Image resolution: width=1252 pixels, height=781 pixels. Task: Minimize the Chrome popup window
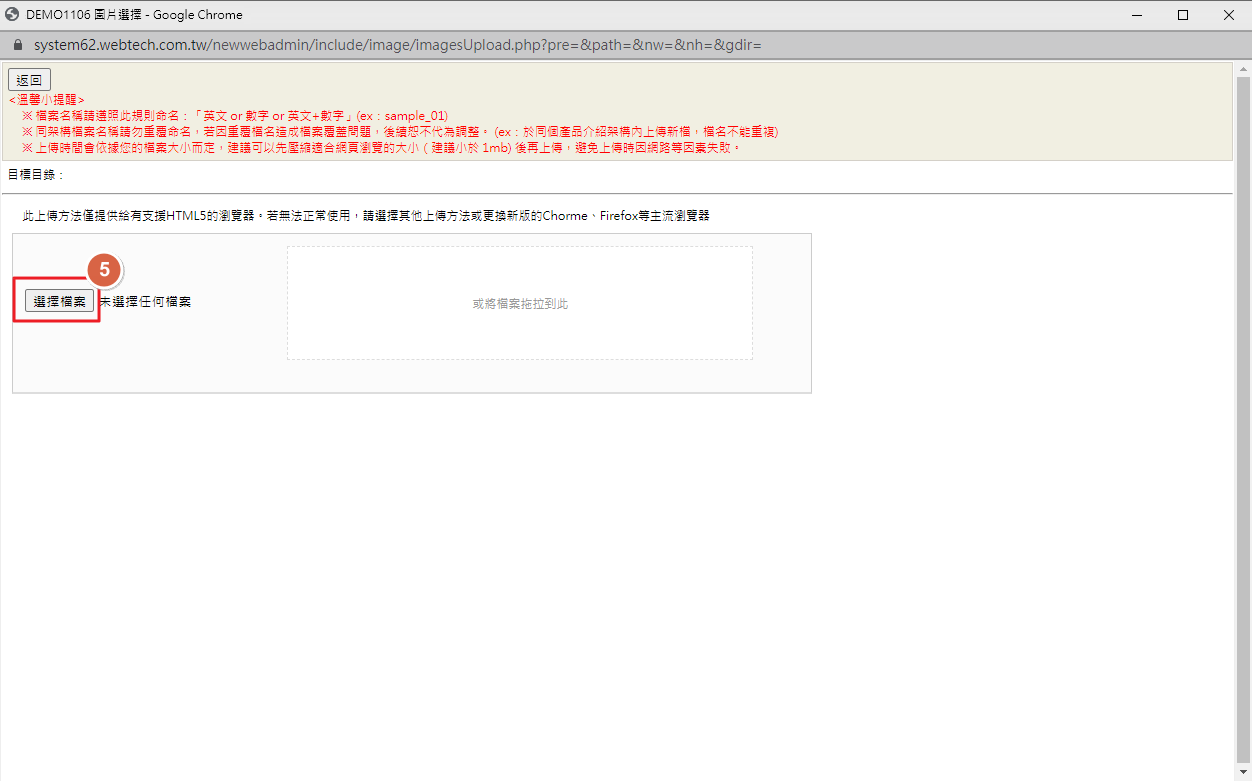click(x=1137, y=15)
